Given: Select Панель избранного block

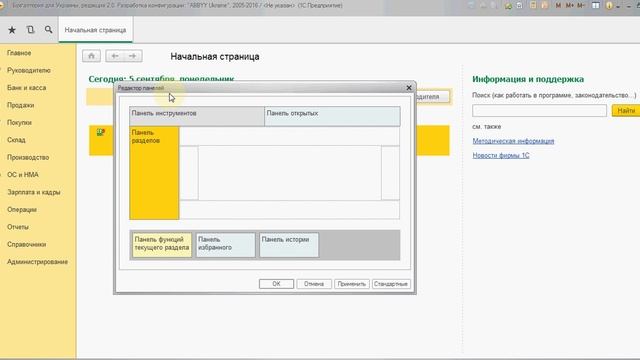Looking at the screenshot, I should pos(225,245).
